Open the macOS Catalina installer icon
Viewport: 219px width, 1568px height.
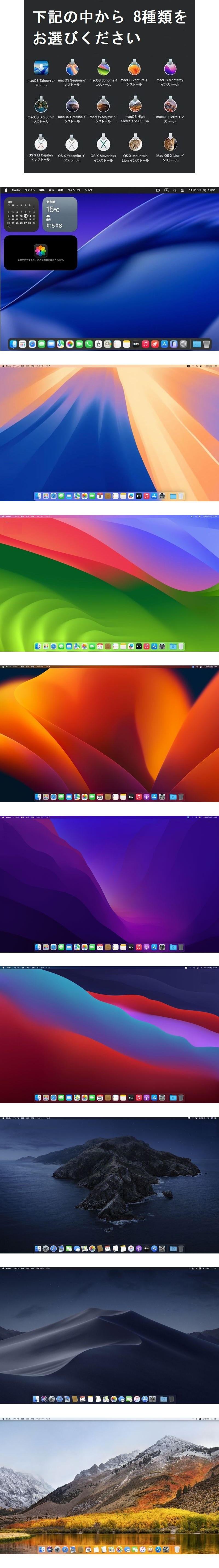pos(72,105)
